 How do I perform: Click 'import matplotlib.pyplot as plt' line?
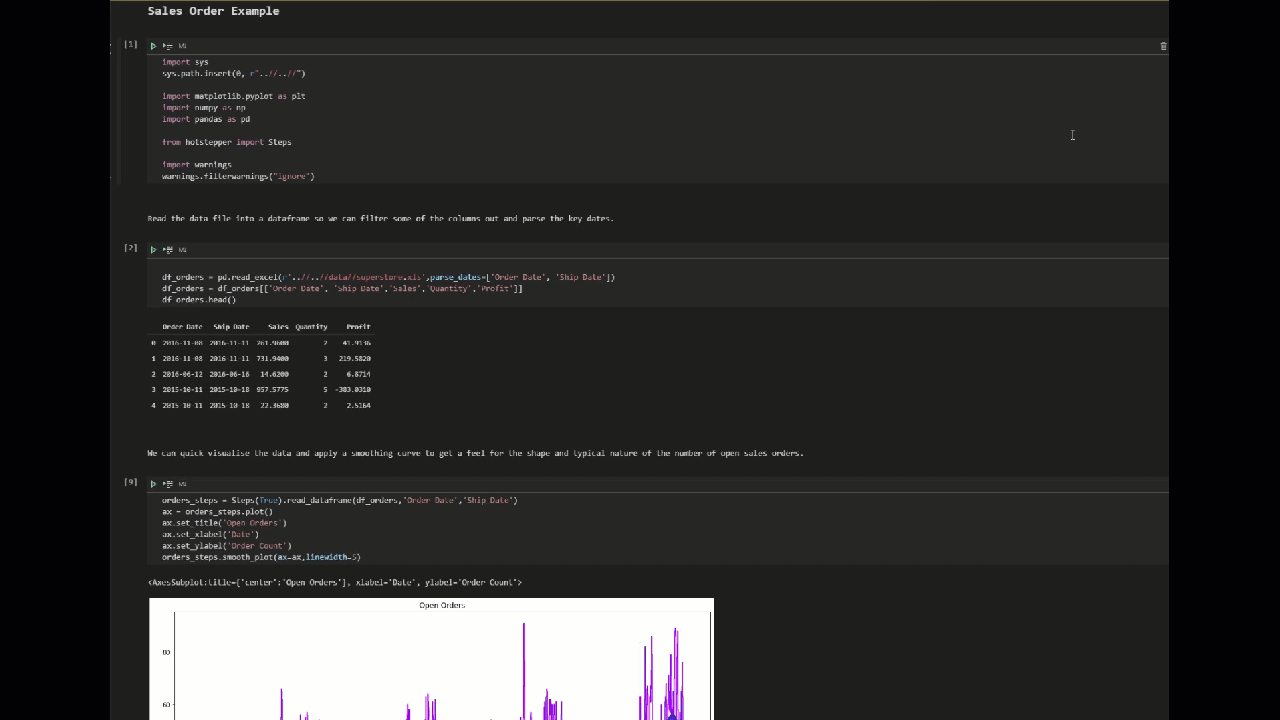click(x=234, y=96)
